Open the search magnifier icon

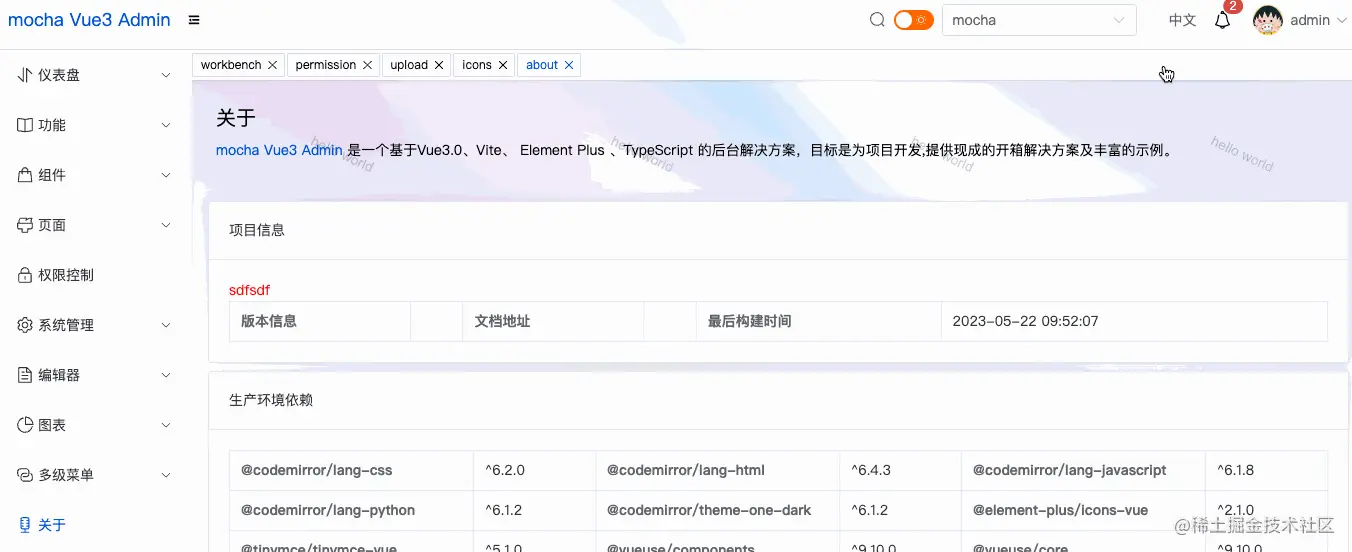(877, 20)
